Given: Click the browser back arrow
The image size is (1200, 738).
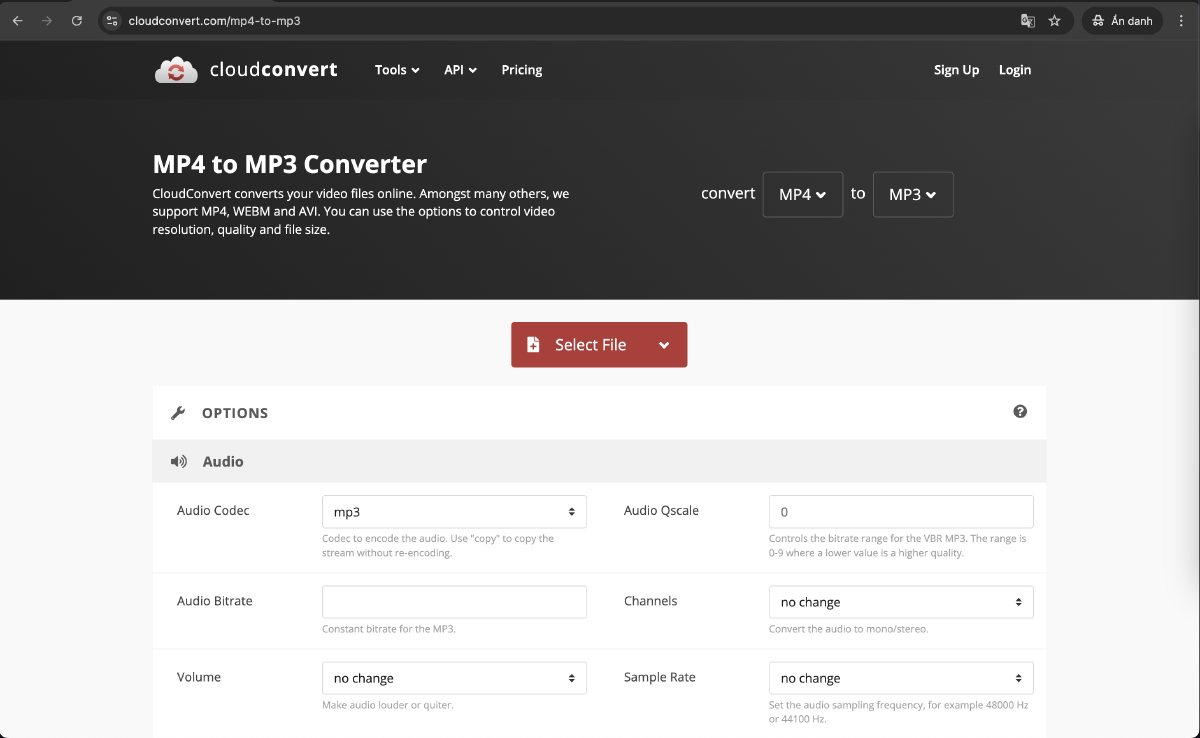Looking at the screenshot, I should (x=17, y=20).
